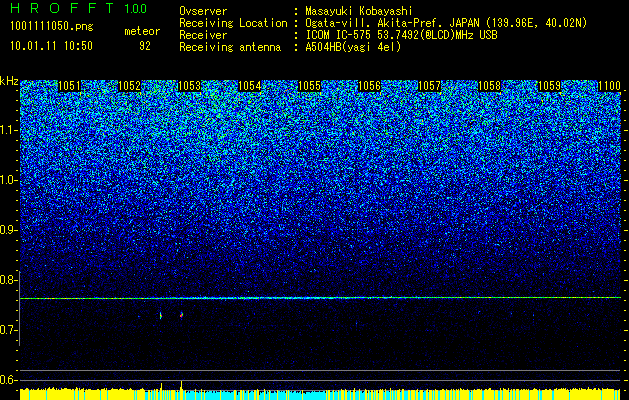This screenshot has width=629, height=400.
Task: Click the 1055 time marker
Action: coord(309,86)
